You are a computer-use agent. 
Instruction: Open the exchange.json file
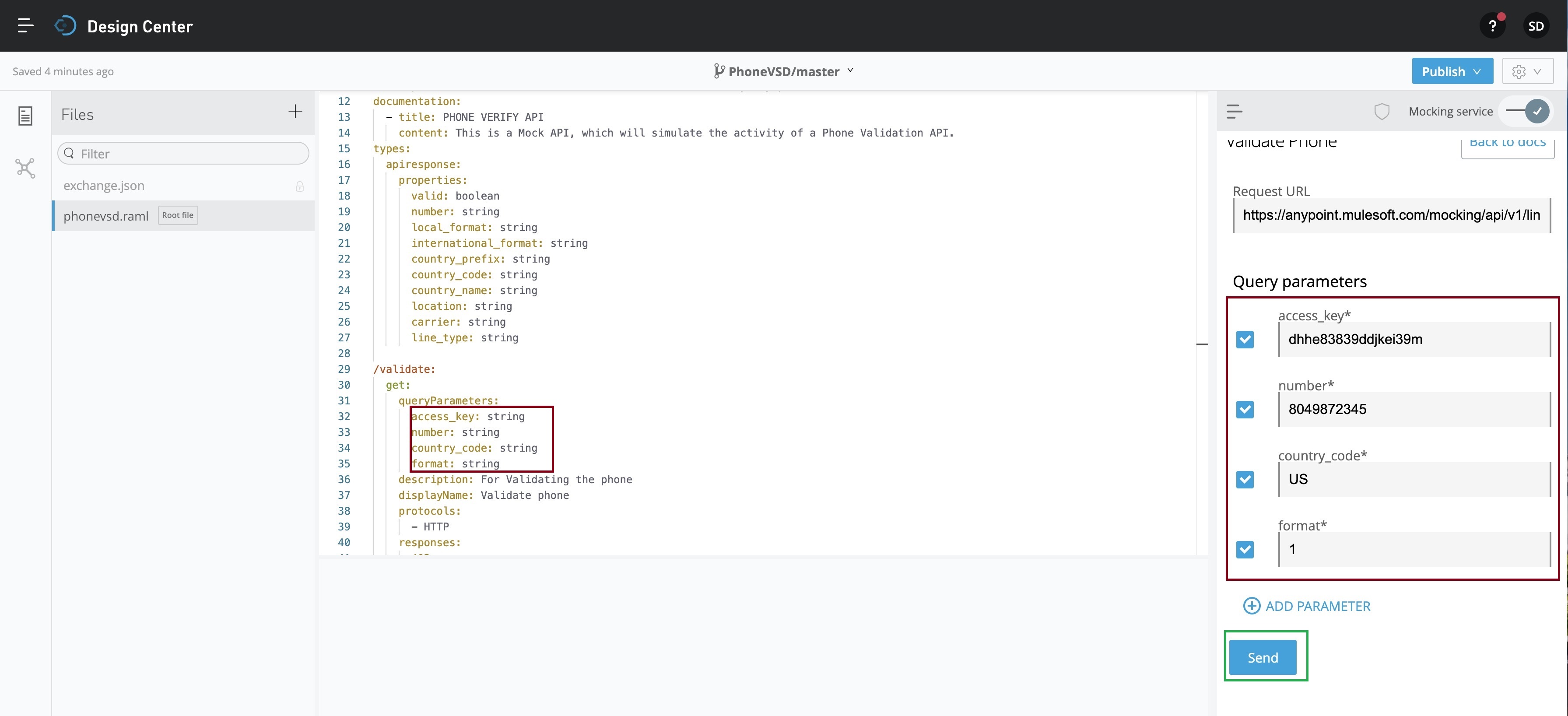pos(103,186)
